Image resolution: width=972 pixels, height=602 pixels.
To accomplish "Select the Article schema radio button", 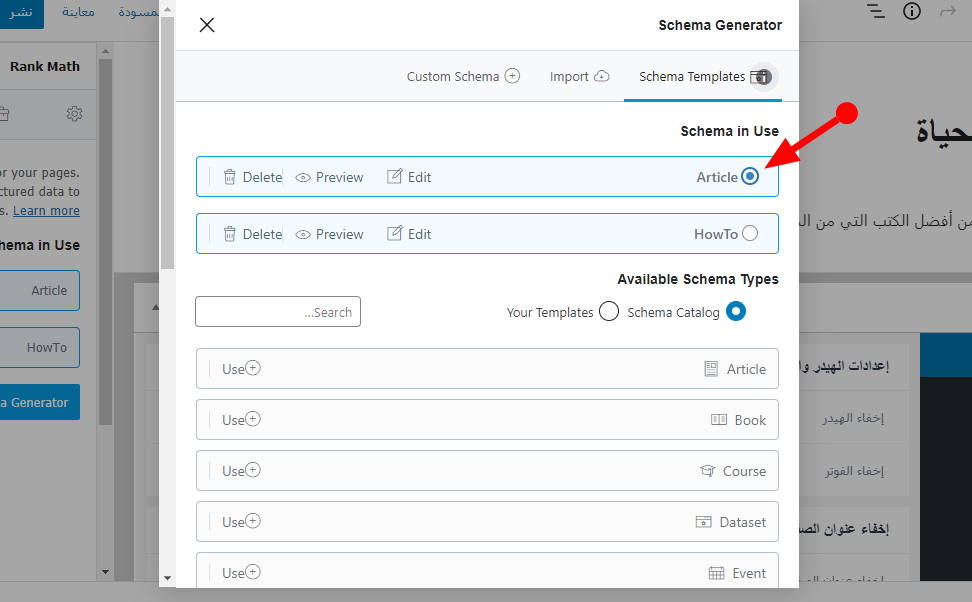I will 750,177.
